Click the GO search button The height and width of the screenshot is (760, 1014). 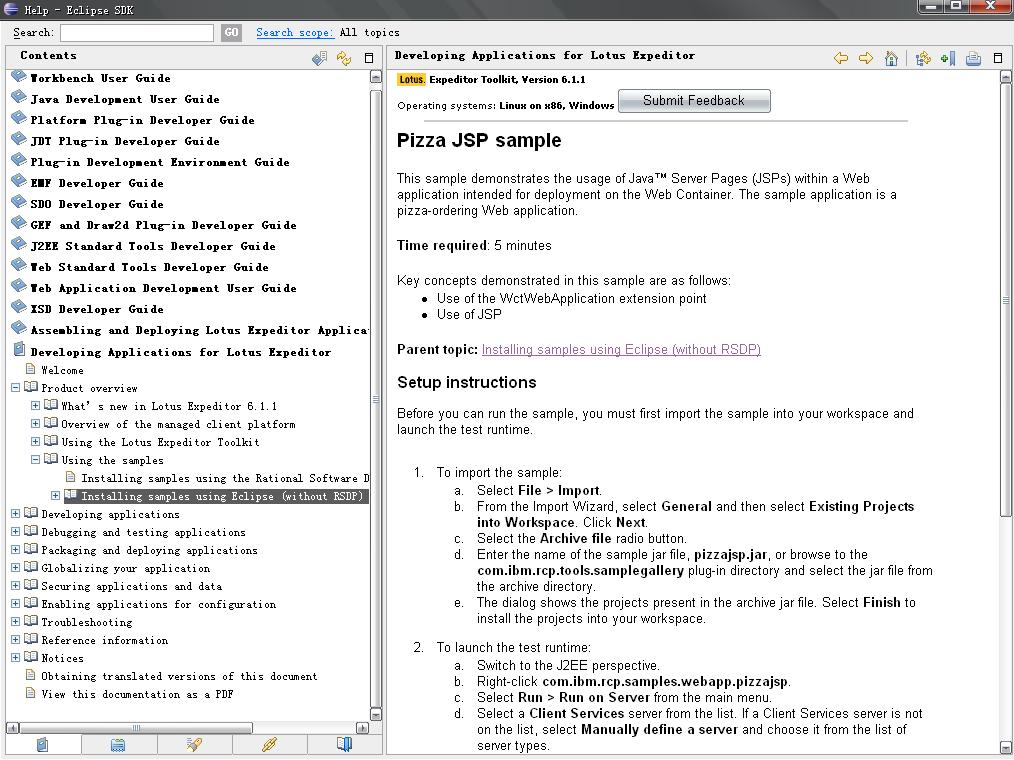point(232,32)
